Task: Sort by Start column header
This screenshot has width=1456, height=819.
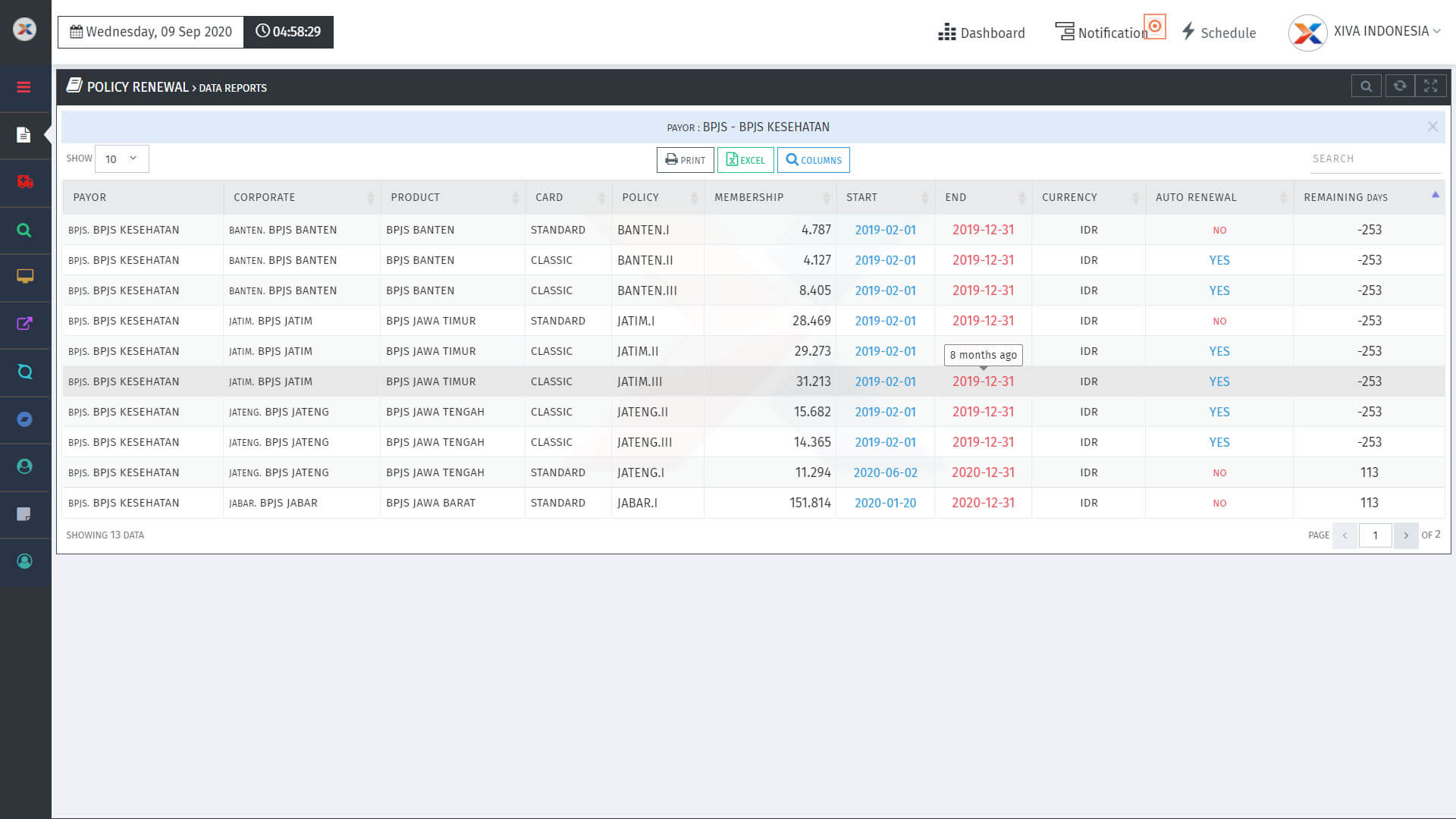Action: pyautogui.click(x=885, y=197)
